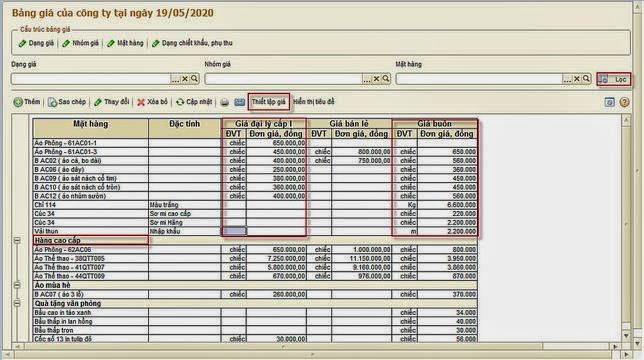Click the Mặt hàng magnifier search icon
The height and width of the screenshot is (360, 644).
pyautogui.click(x=586, y=79)
